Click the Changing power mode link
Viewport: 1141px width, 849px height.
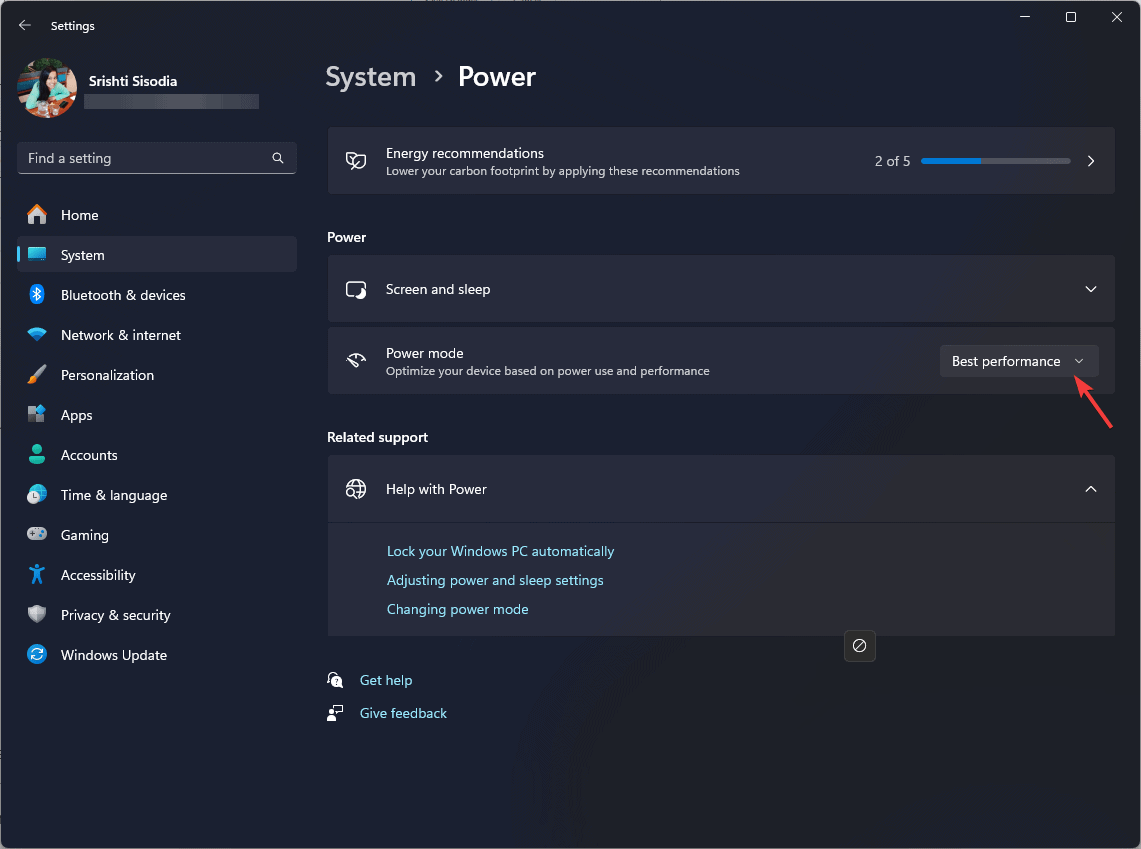(457, 609)
